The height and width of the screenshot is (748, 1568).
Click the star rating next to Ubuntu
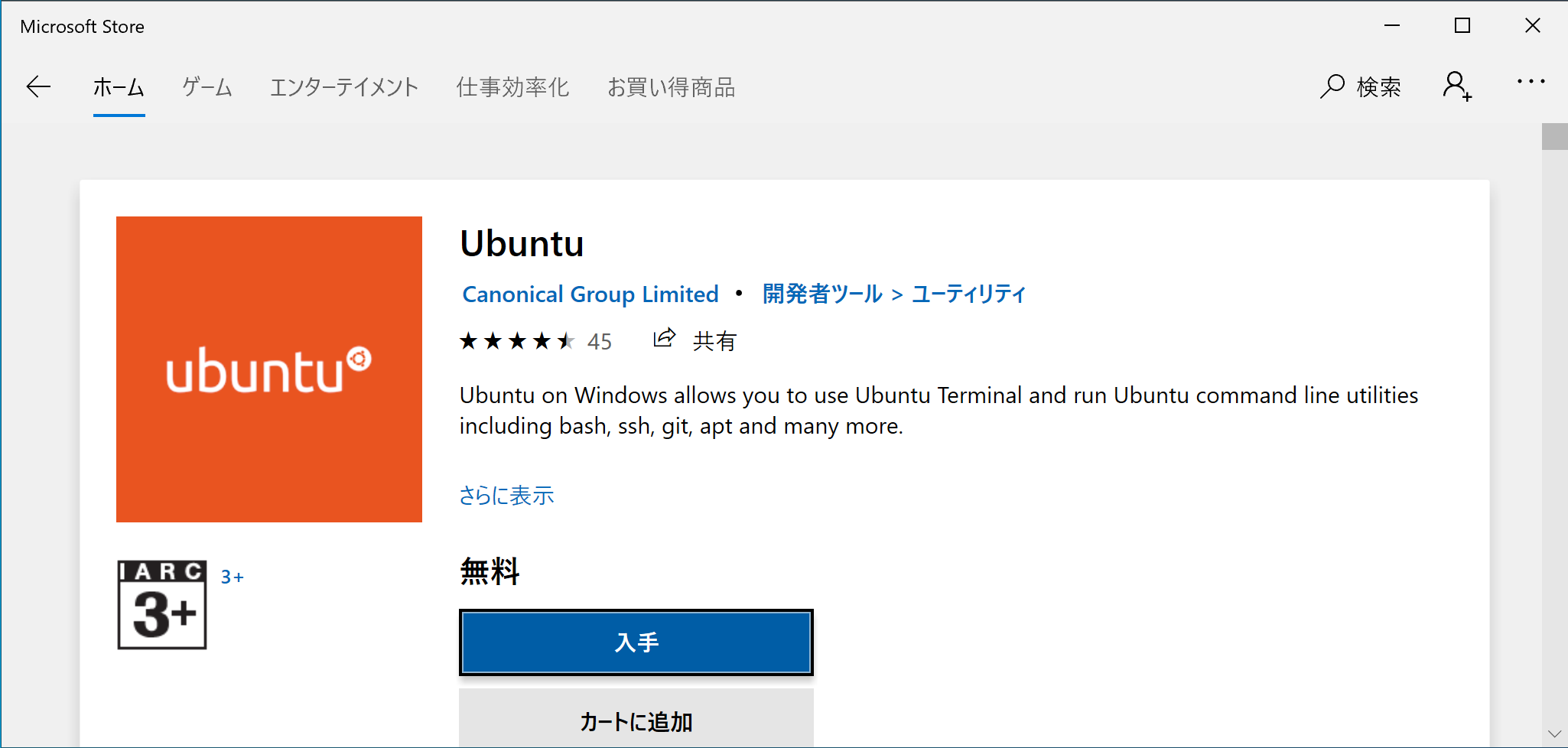coord(516,341)
